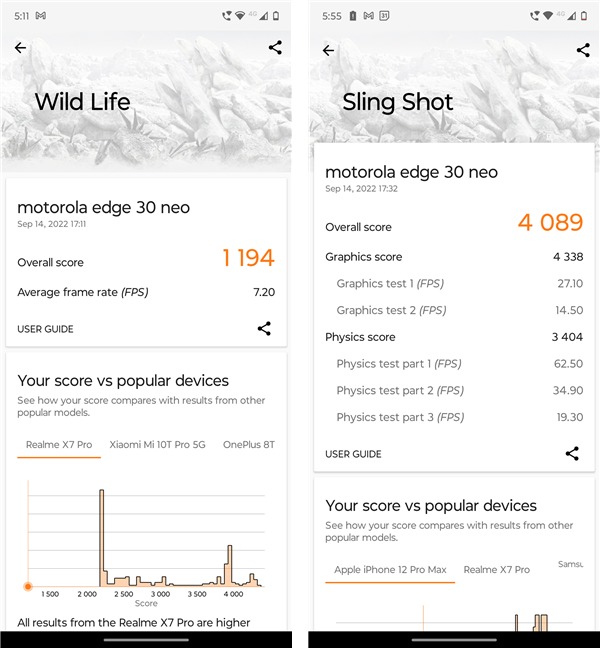Share the Wild Life result card score
Screen dimensions: 600x648
[x=264, y=328]
